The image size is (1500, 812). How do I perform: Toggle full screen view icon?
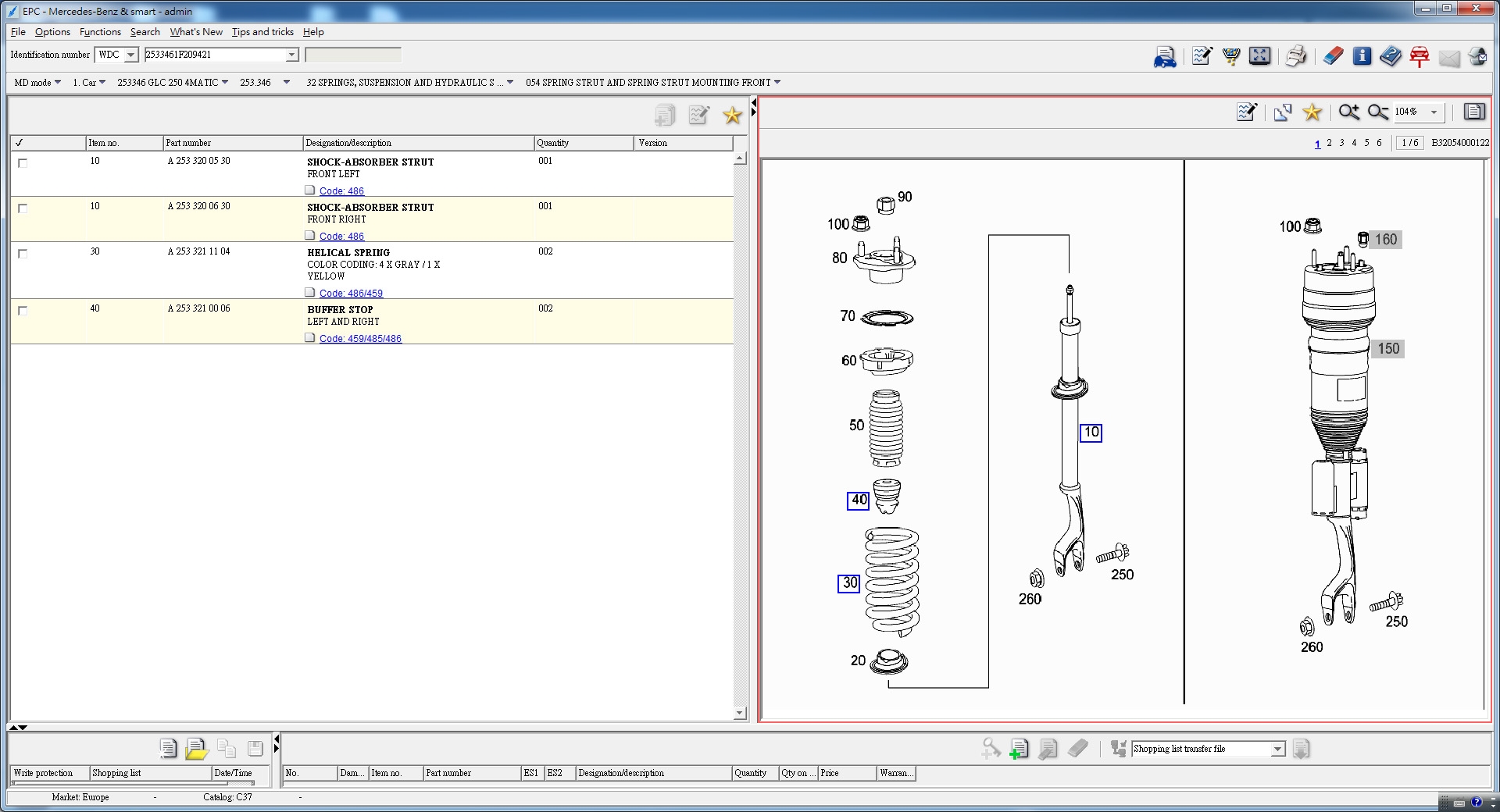[x=1259, y=56]
